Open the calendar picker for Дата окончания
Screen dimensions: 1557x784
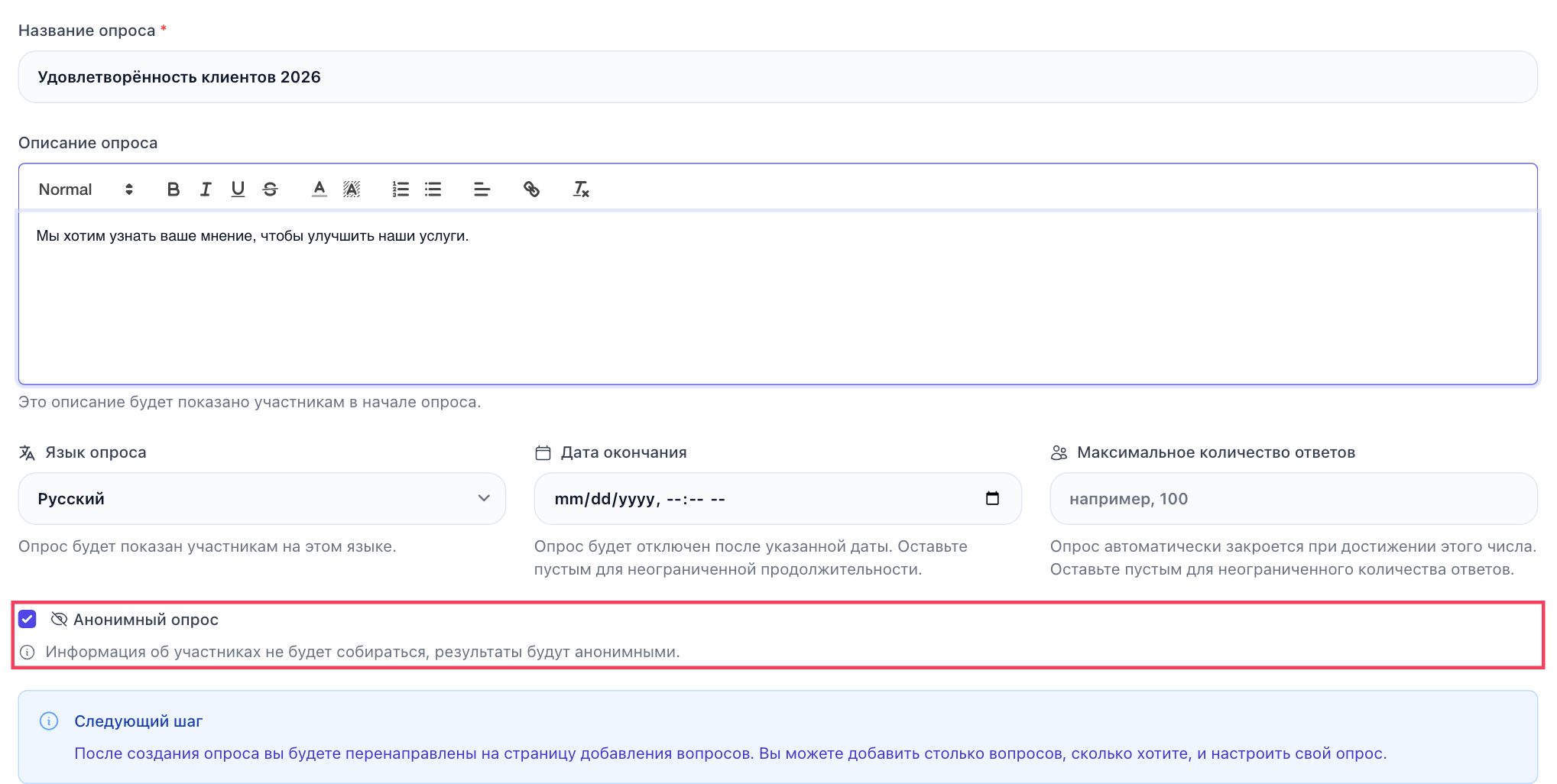(x=992, y=498)
